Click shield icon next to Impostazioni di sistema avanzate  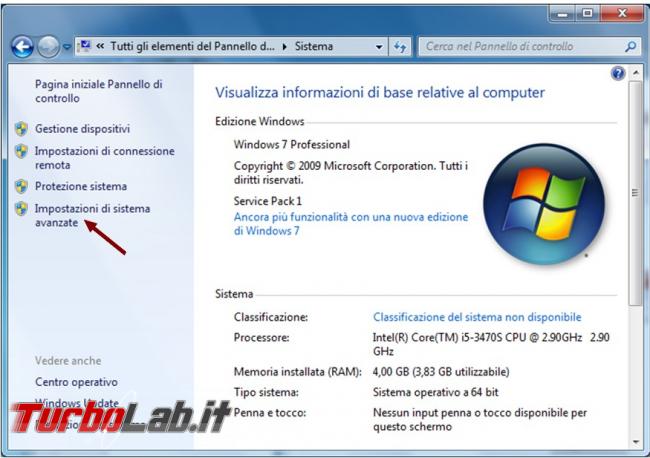point(21,208)
